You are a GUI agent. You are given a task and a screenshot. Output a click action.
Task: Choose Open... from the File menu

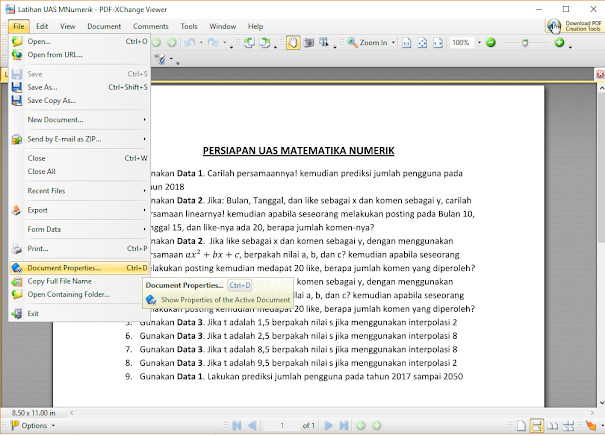click(79, 41)
